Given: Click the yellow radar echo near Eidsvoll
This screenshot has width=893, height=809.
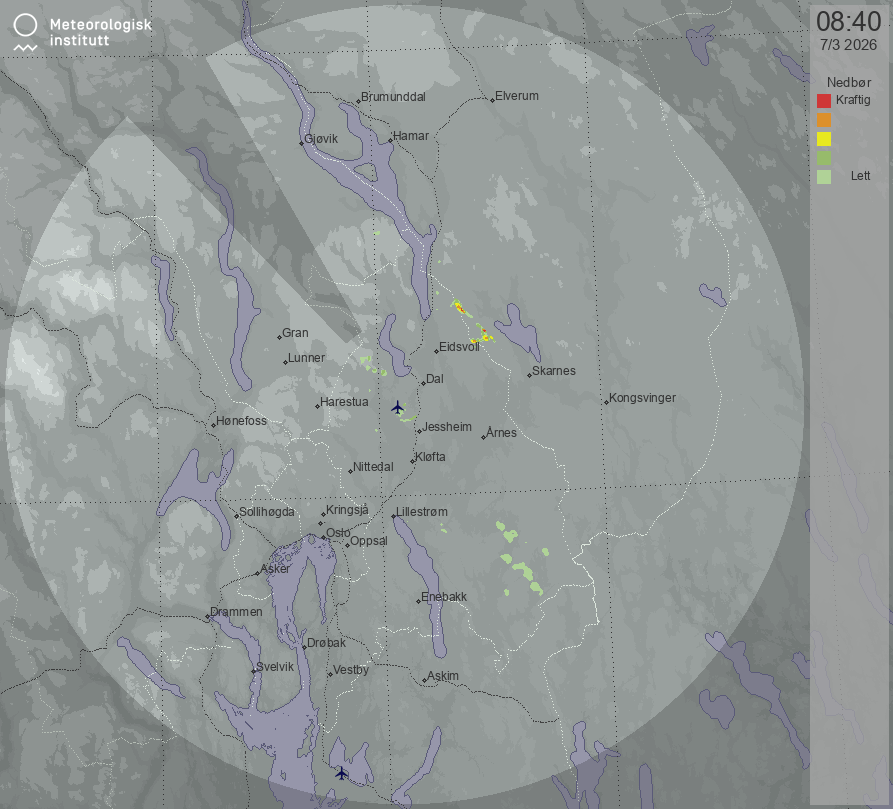Looking at the screenshot, I should tap(459, 307).
